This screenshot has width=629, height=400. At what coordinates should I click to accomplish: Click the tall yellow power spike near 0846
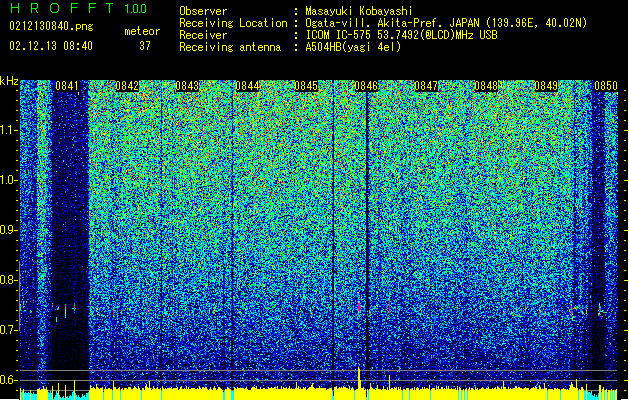coord(359,378)
